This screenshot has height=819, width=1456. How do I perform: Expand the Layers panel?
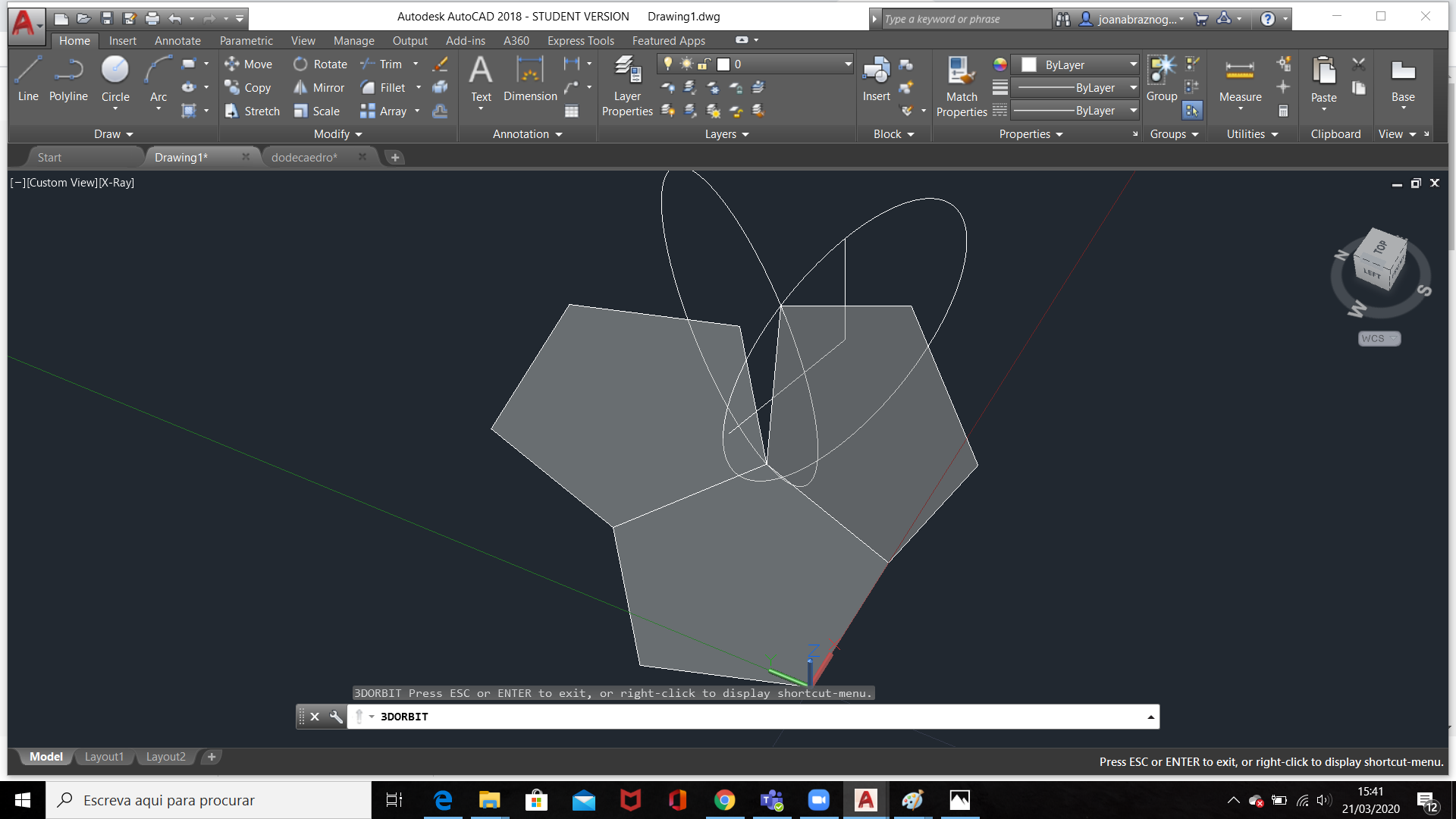tap(727, 134)
